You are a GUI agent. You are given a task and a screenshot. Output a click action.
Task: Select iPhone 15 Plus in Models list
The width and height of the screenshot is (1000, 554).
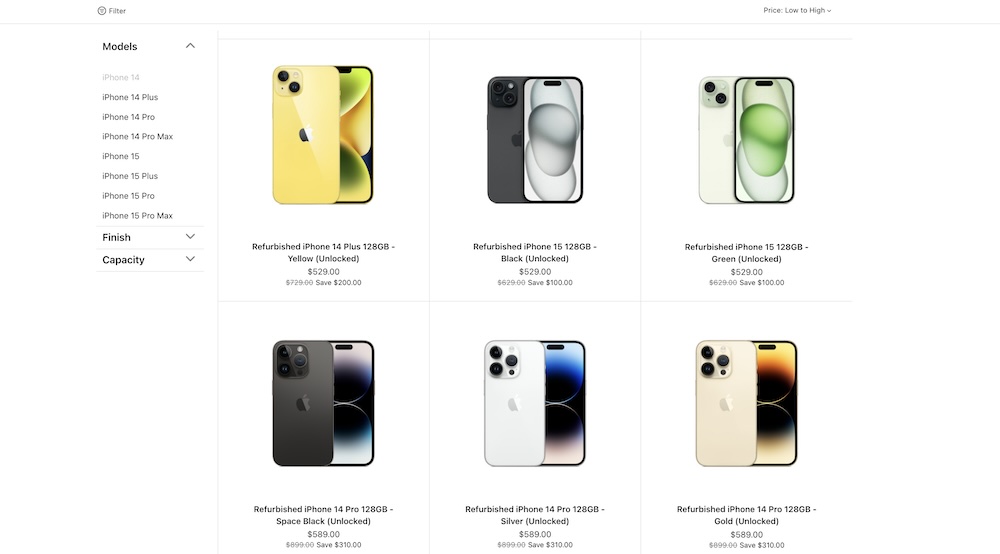click(130, 176)
